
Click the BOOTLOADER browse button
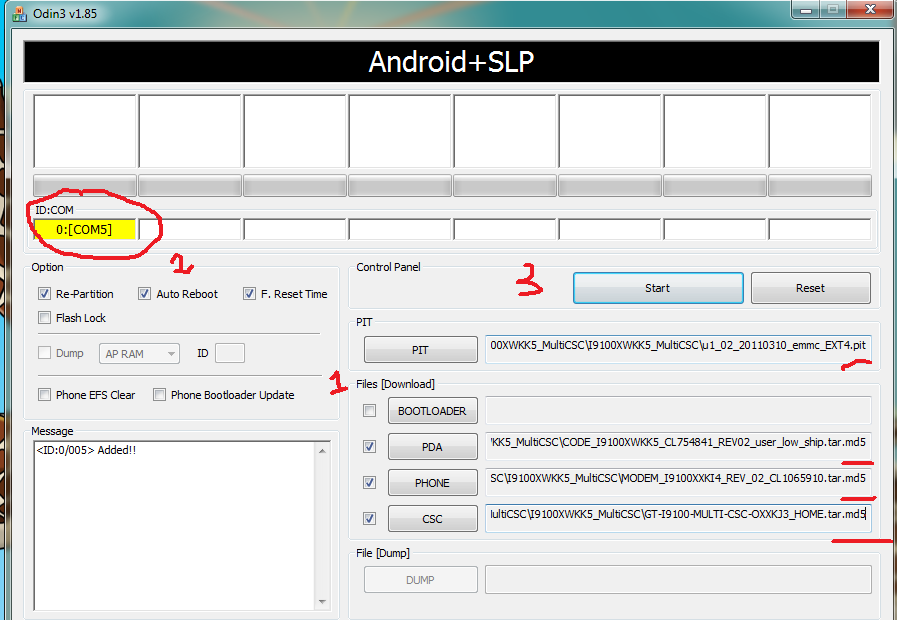point(432,411)
